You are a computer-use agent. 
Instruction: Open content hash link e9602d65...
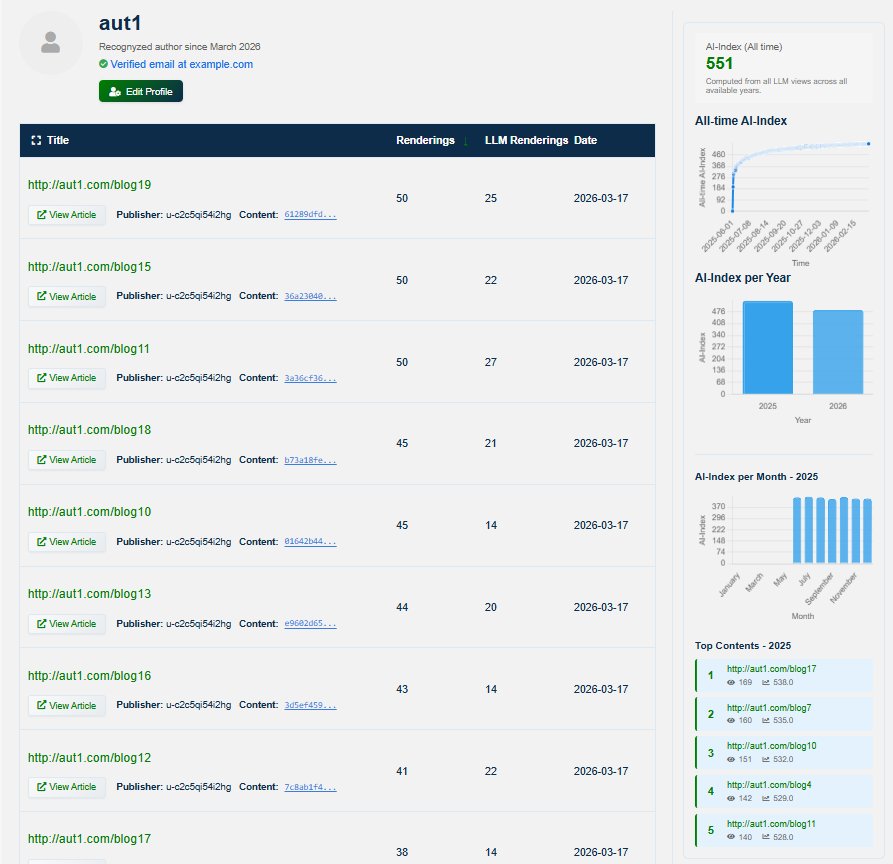coord(310,624)
